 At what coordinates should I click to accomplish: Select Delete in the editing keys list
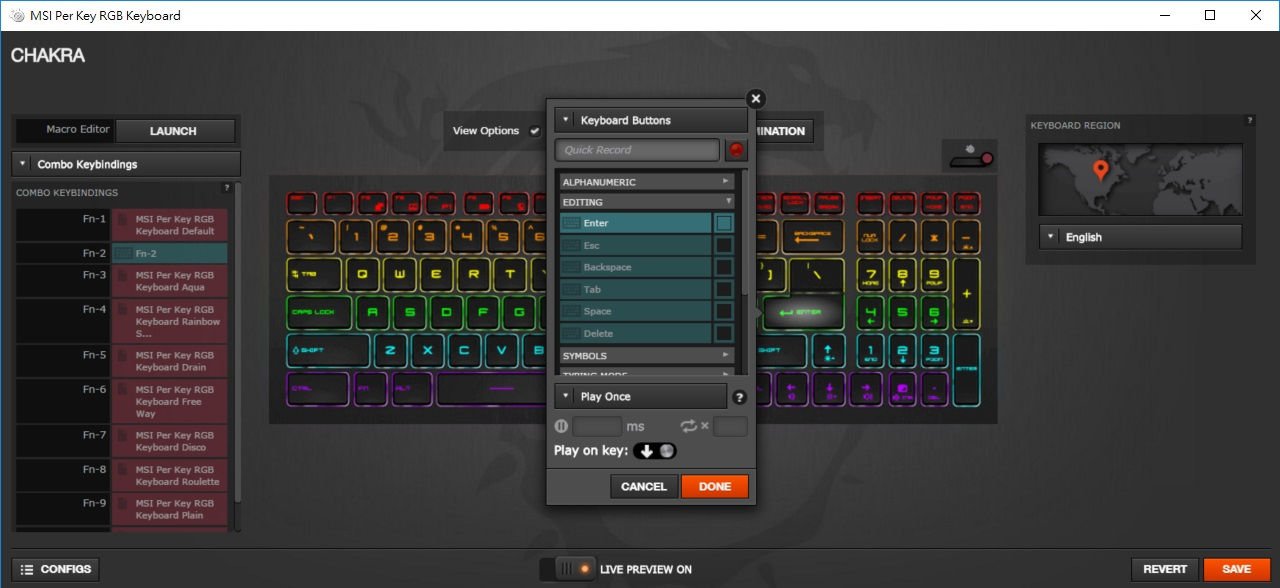click(x=635, y=333)
